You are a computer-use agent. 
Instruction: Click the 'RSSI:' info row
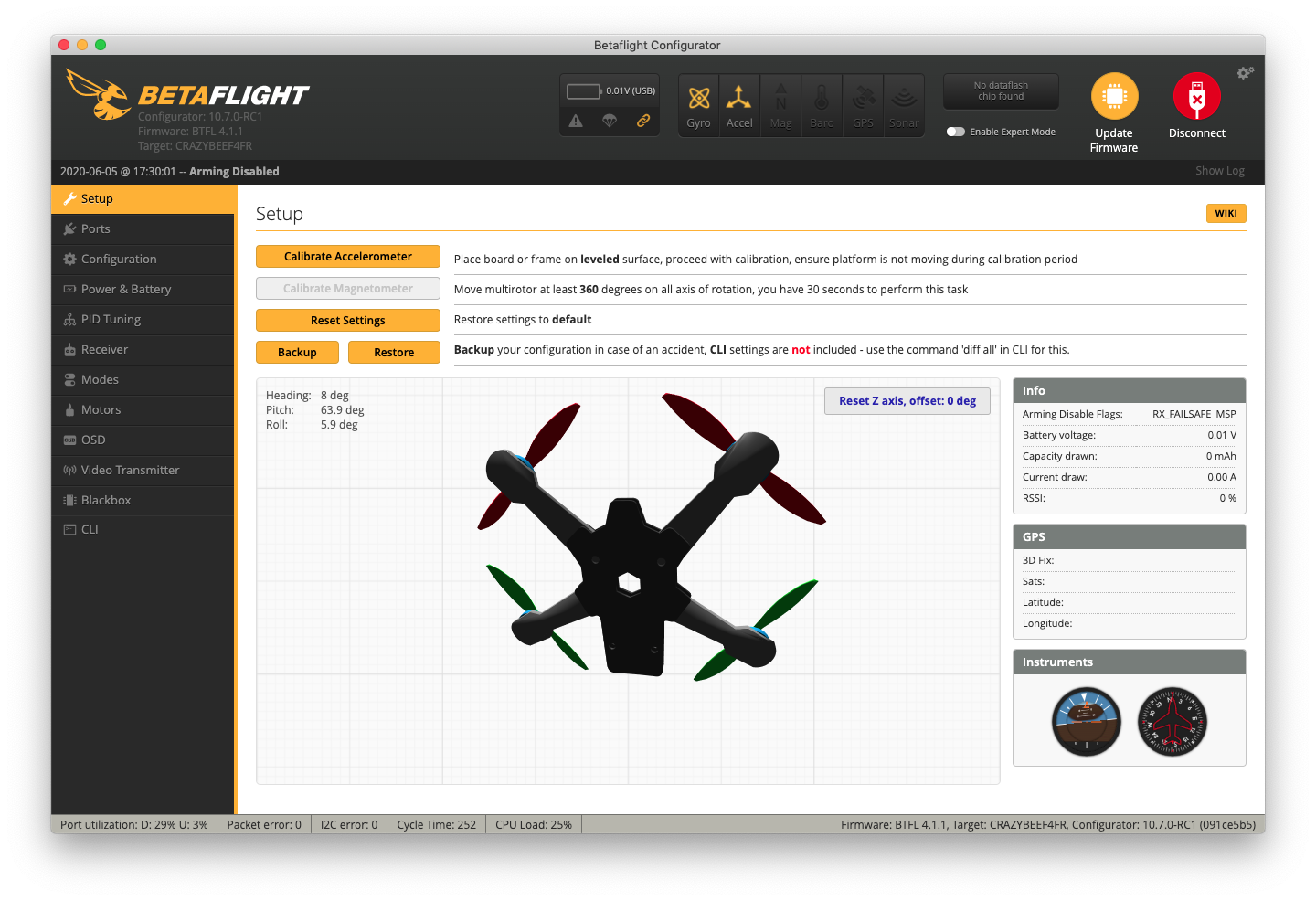coord(1130,499)
